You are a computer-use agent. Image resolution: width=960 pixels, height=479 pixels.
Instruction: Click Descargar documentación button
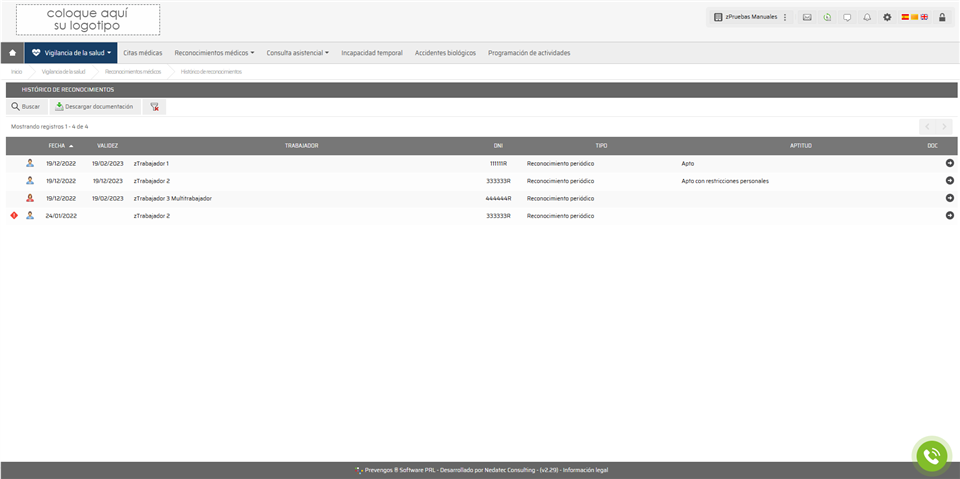93,106
